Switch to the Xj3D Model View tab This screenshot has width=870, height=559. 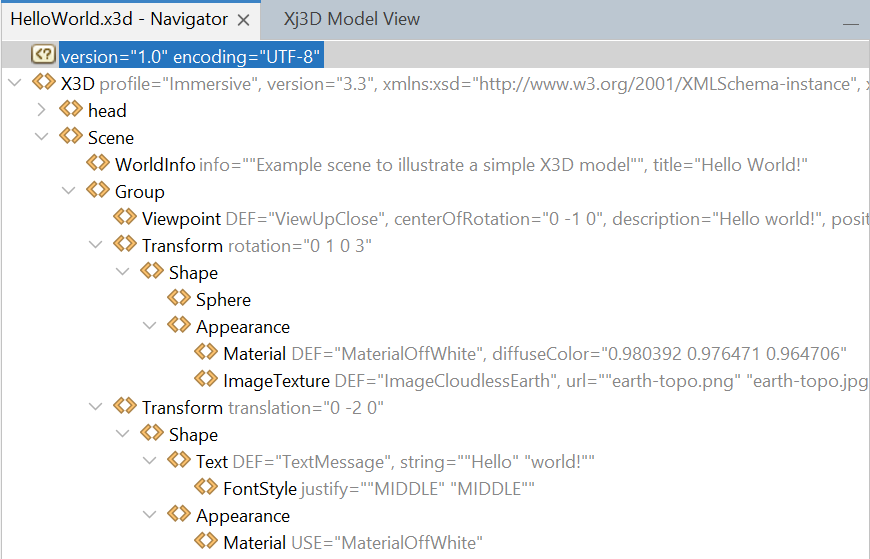pyautogui.click(x=351, y=19)
